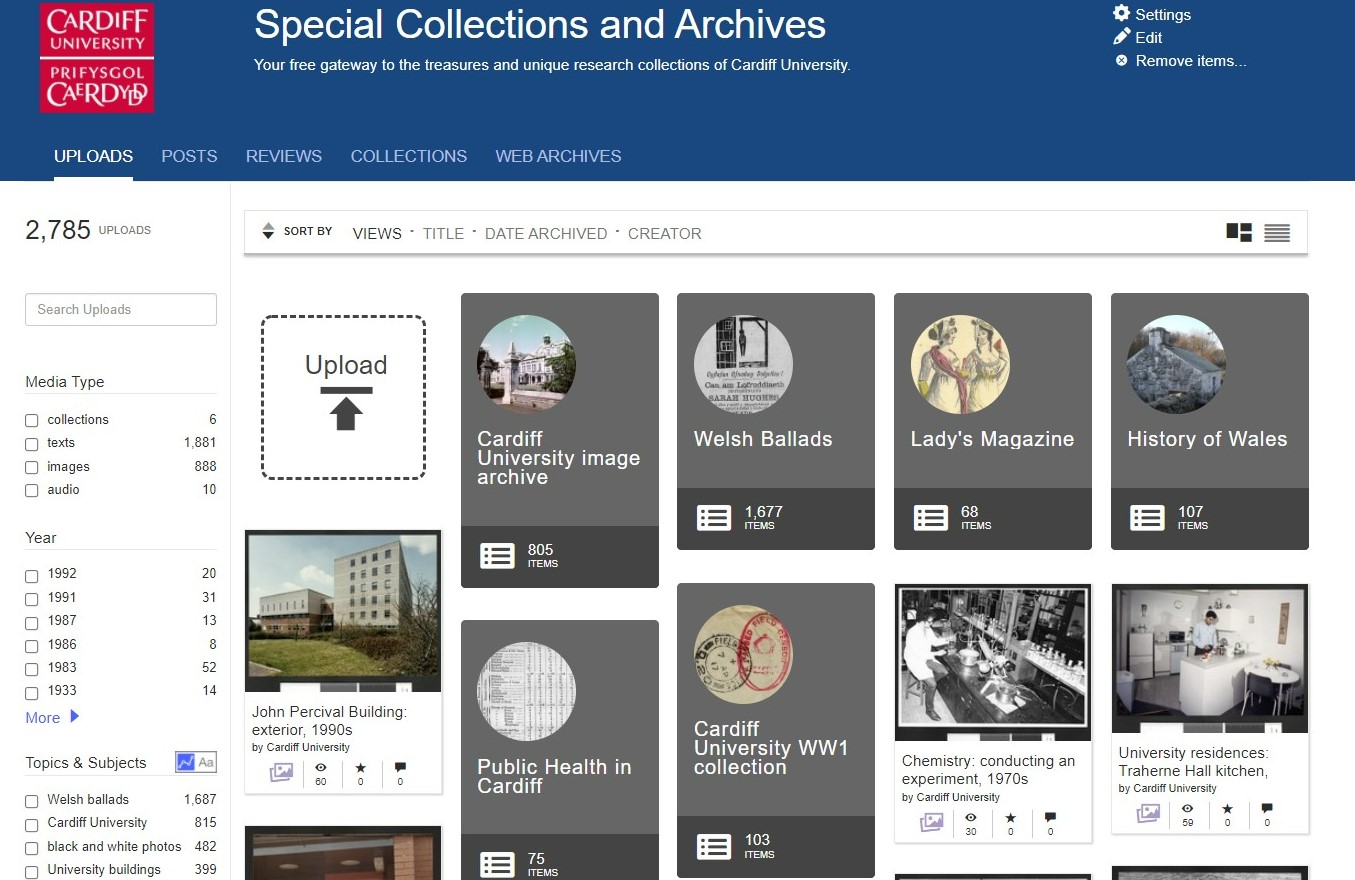Click the Search Uploads field

coord(121,309)
